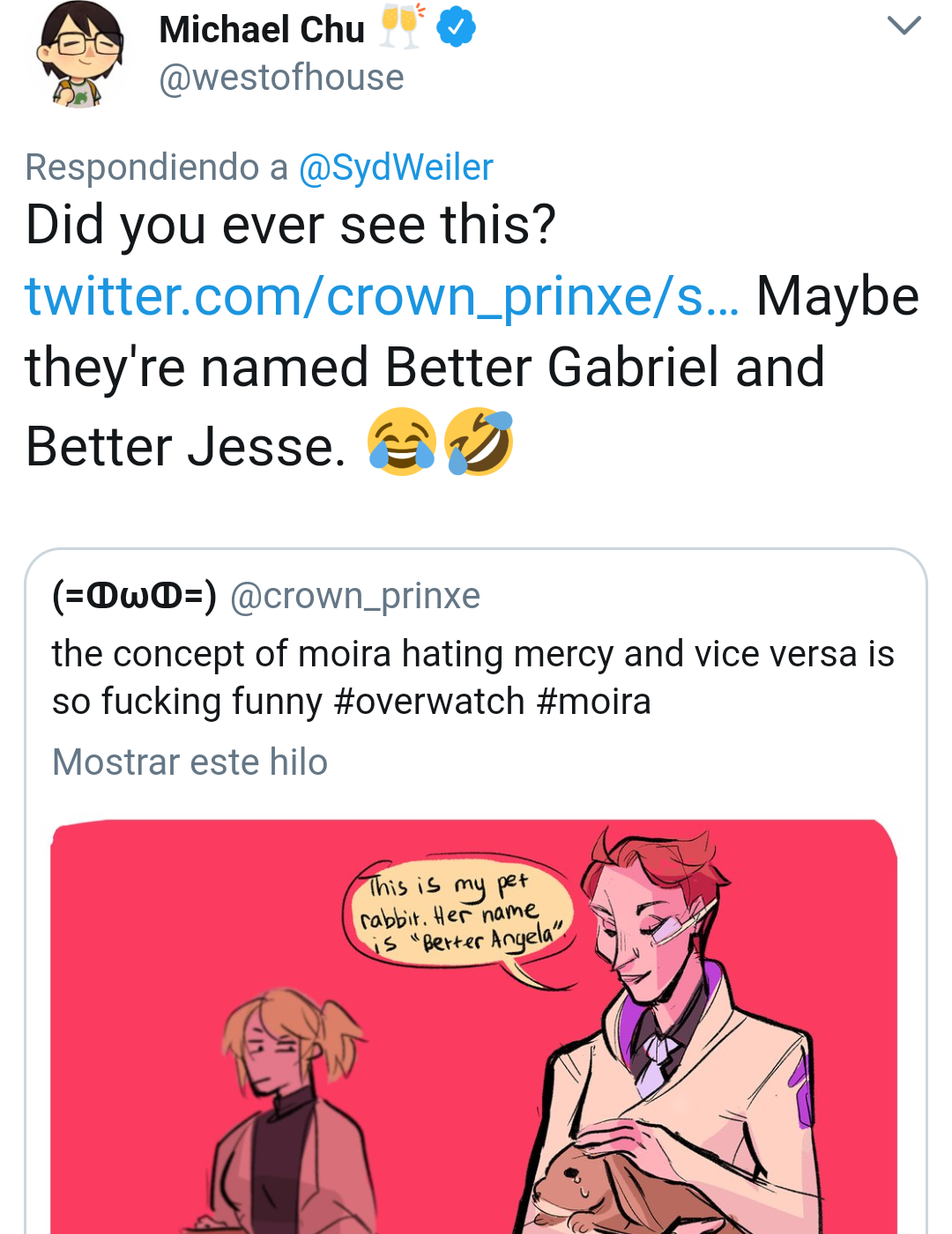Open the tweet options chevron menu

[x=904, y=25]
